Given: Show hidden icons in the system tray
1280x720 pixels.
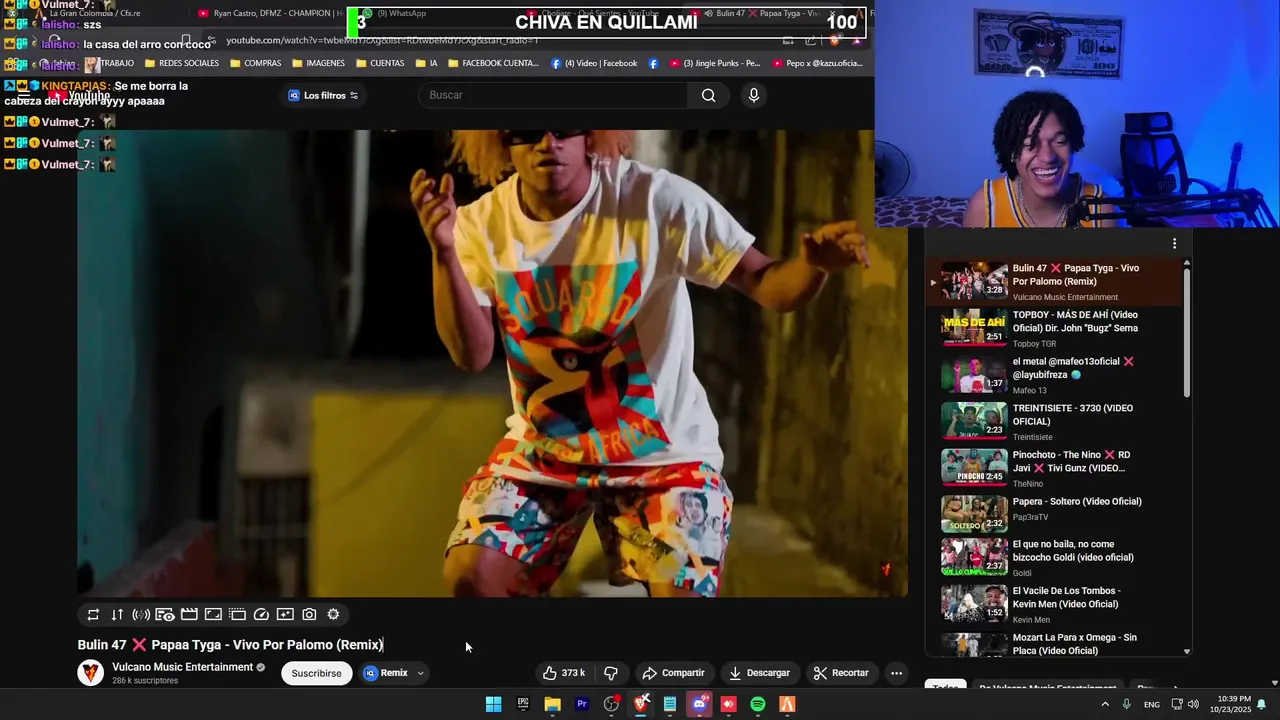Looking at the screenshot, I should (1105, 704).
